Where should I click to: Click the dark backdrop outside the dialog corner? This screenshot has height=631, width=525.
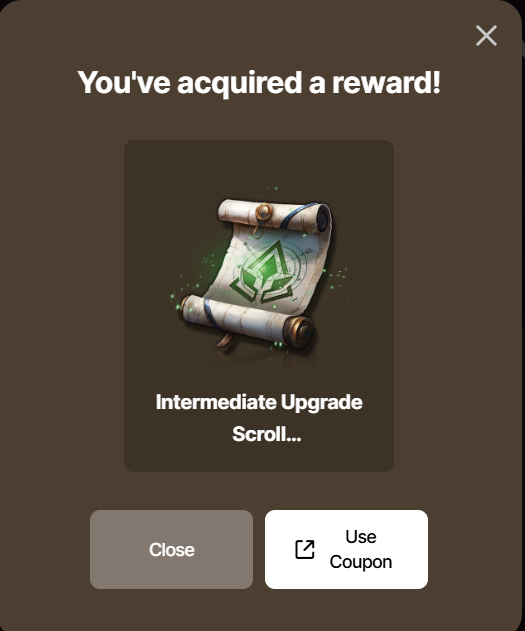click(522, 4)
